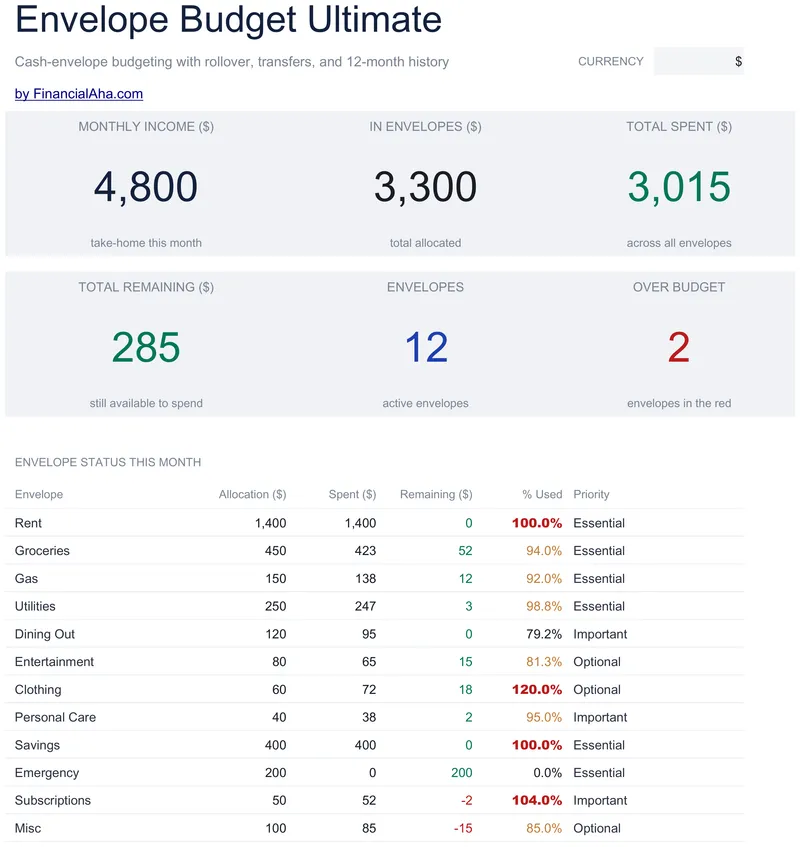
Task: Select the Subscriptions envelope name cell
Action: point(52,801)
